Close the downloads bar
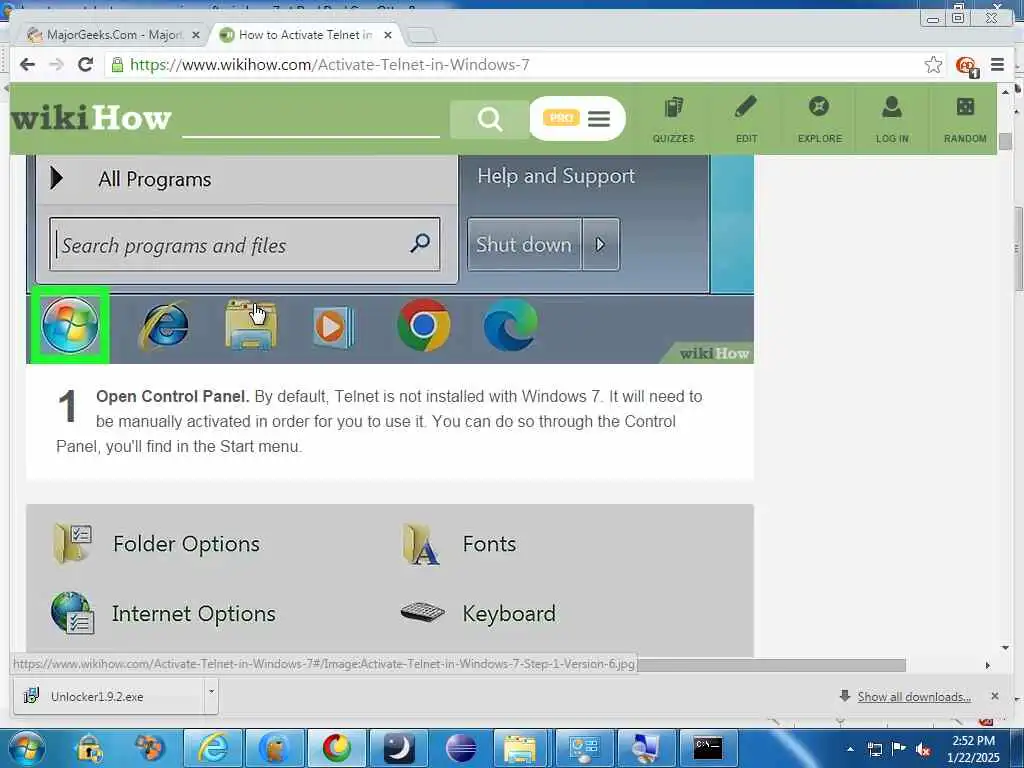Viewport: 1024px width, 768px height. click(995, 696)
